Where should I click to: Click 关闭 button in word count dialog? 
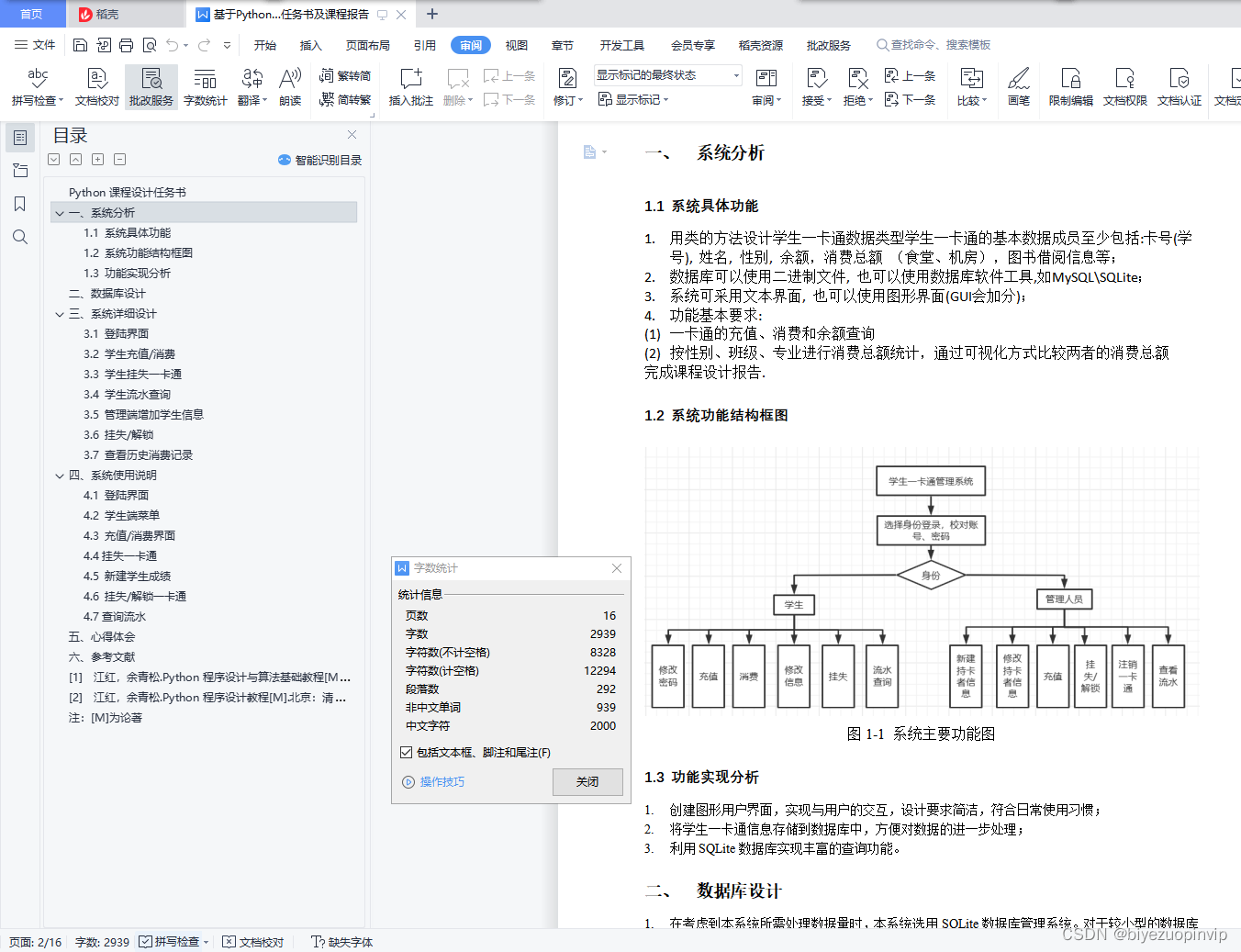point(587,782)
